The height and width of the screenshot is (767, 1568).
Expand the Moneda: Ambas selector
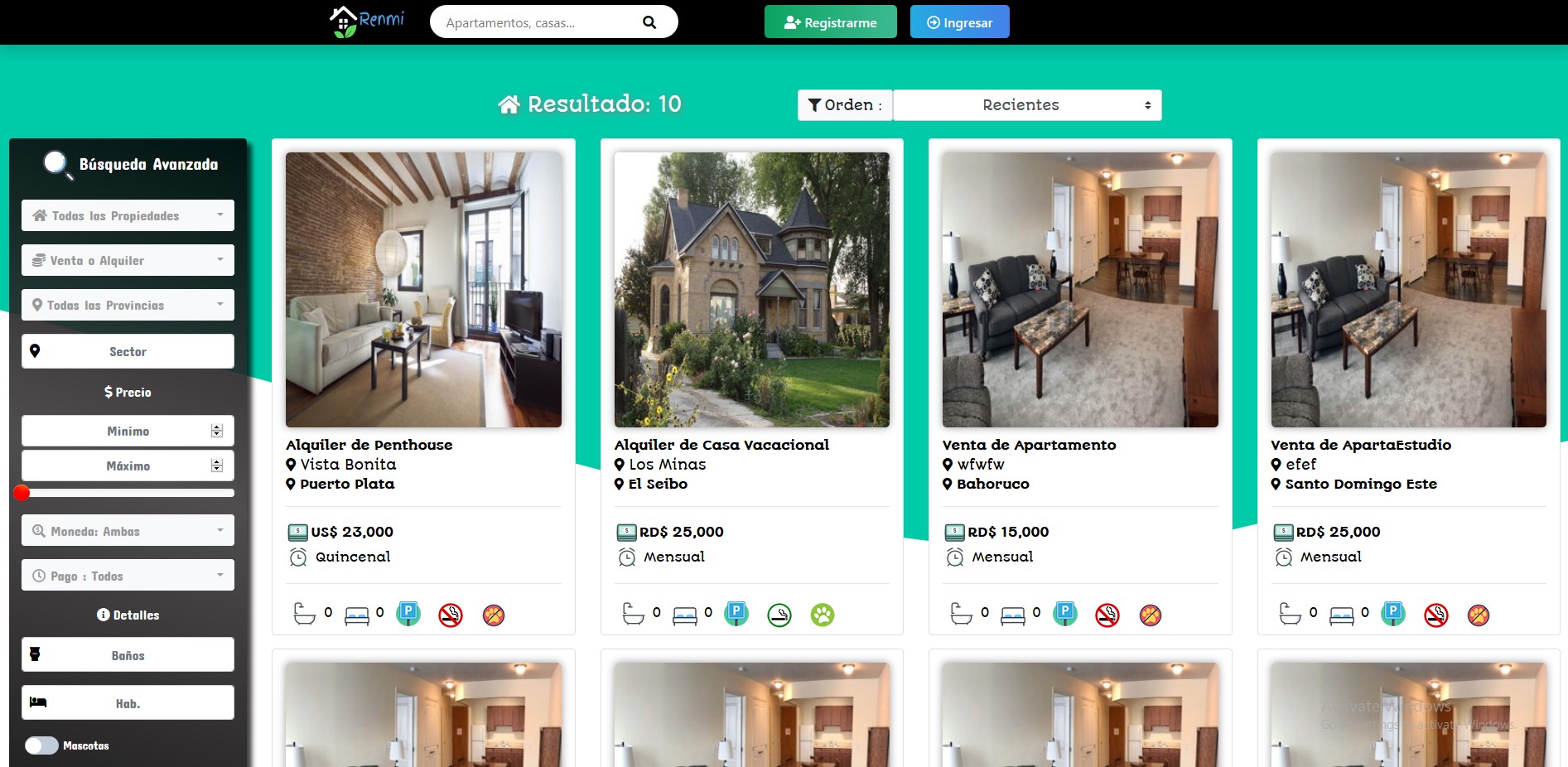point(128,531)
